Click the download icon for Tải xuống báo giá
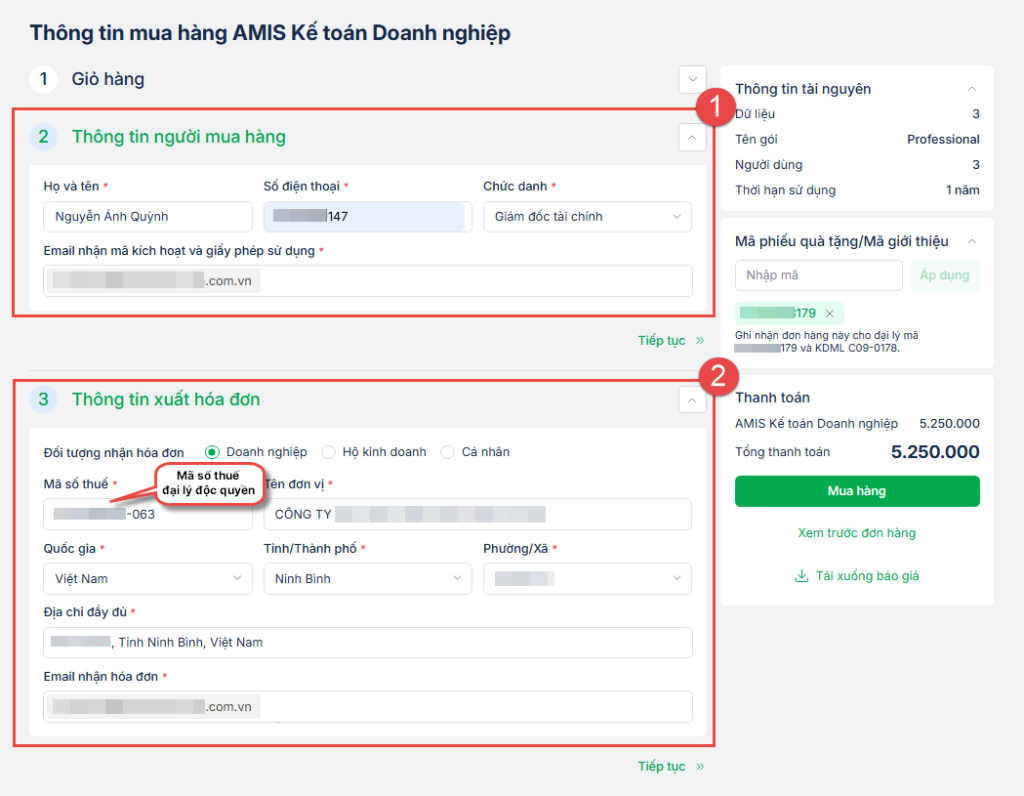Screen dimensions: 1024x796 [801, 576]
